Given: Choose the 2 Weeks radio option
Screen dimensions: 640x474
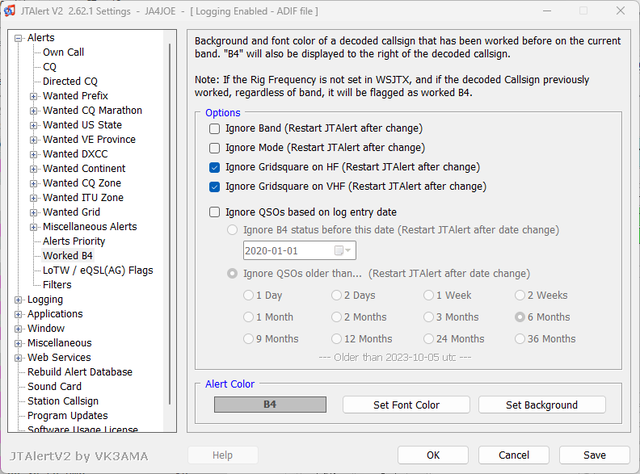Looking at the screenshot, I should [x=520, y=295].
